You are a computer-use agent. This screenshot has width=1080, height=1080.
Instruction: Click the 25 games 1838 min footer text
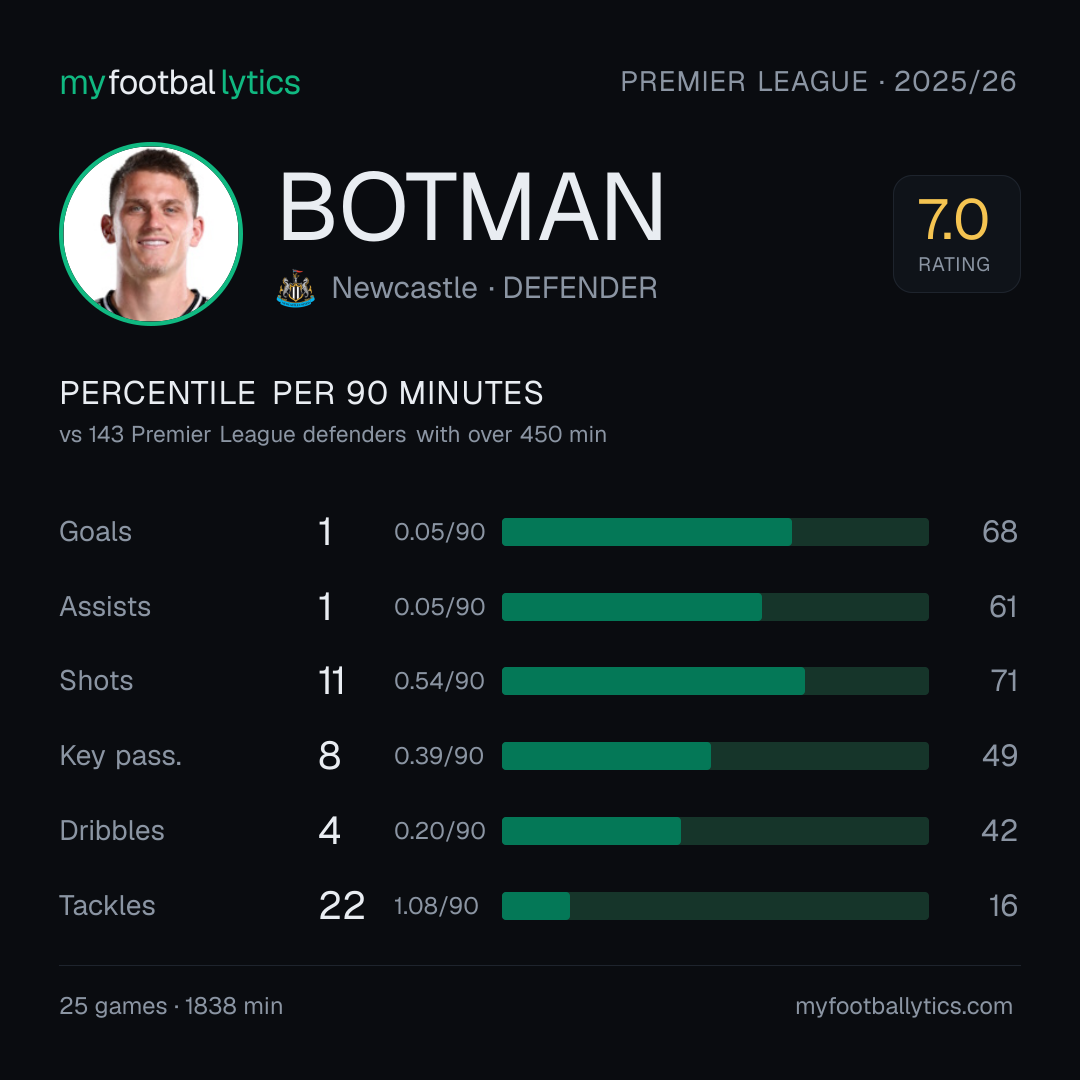pyautogui.click(x=171, y=1006)
